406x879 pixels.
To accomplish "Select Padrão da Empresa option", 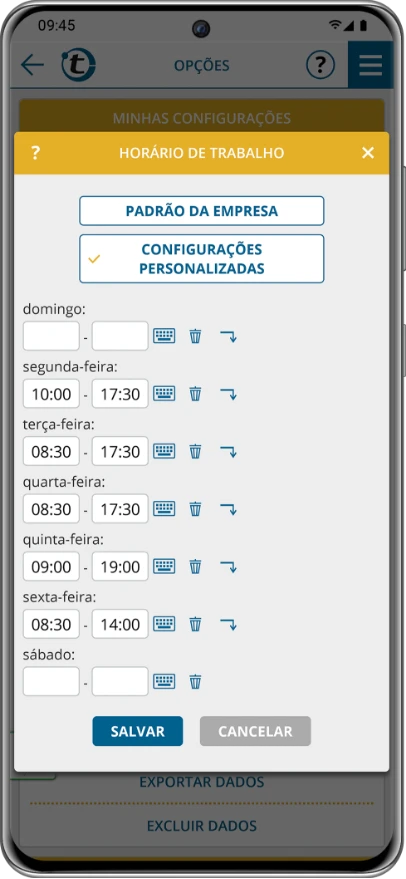I will point(202,211).
